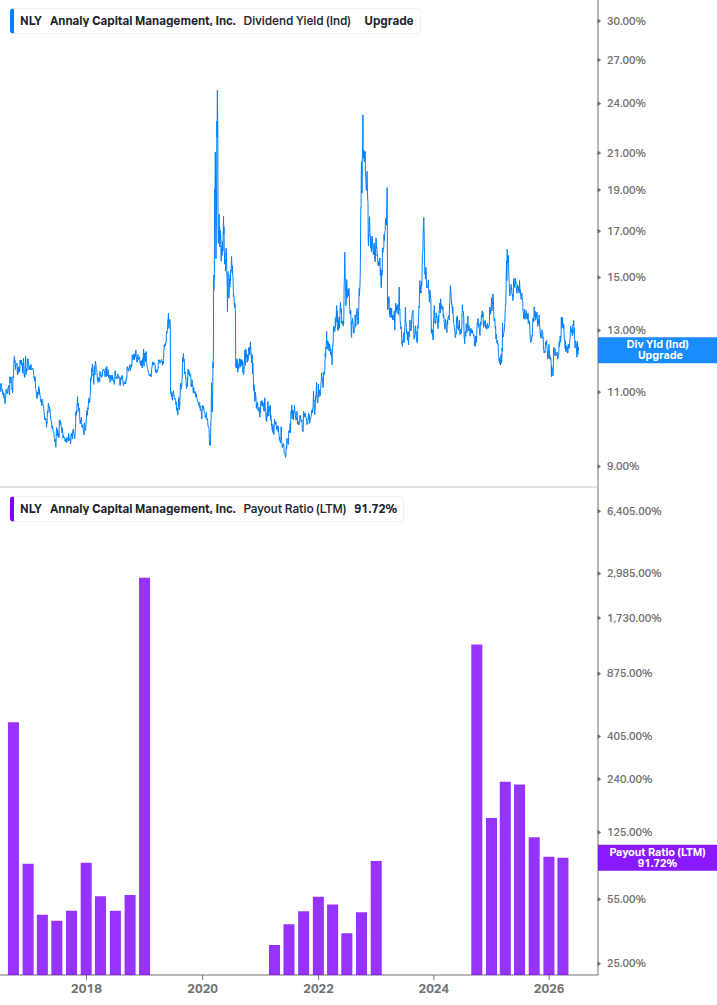Click the NLY ticker in top legend
The height and width of the screenshot is (1005, 717).
(x=31, y=21)
